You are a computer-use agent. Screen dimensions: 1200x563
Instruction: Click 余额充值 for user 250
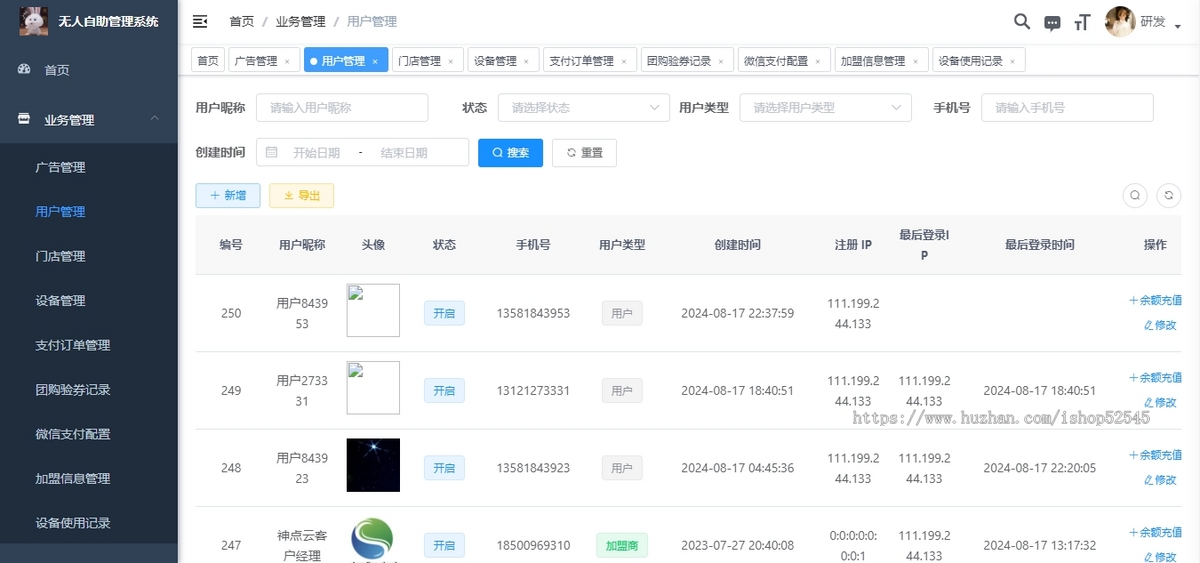1155,300
